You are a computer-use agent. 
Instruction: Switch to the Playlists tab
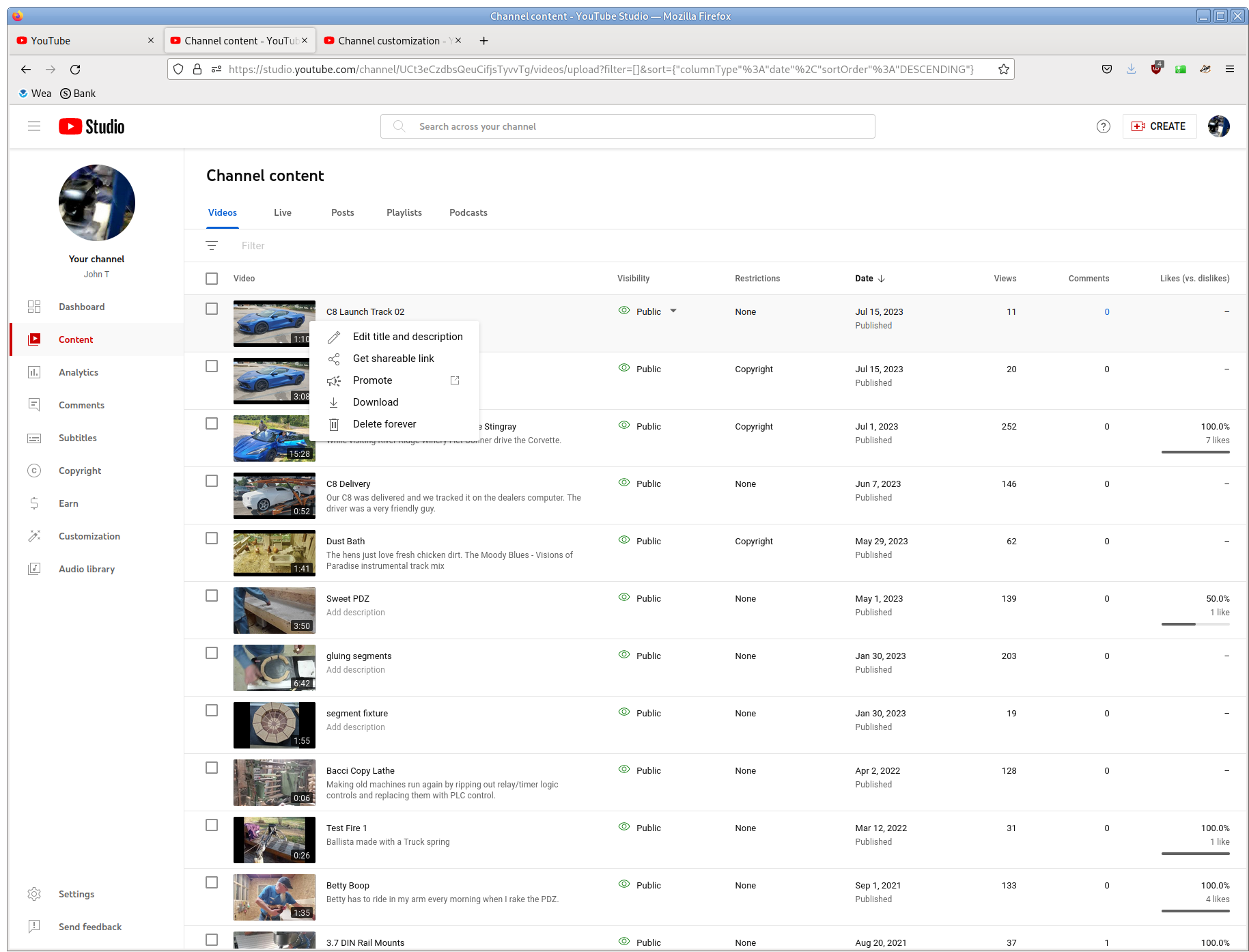pyautogui.click(x=404, y=213)
